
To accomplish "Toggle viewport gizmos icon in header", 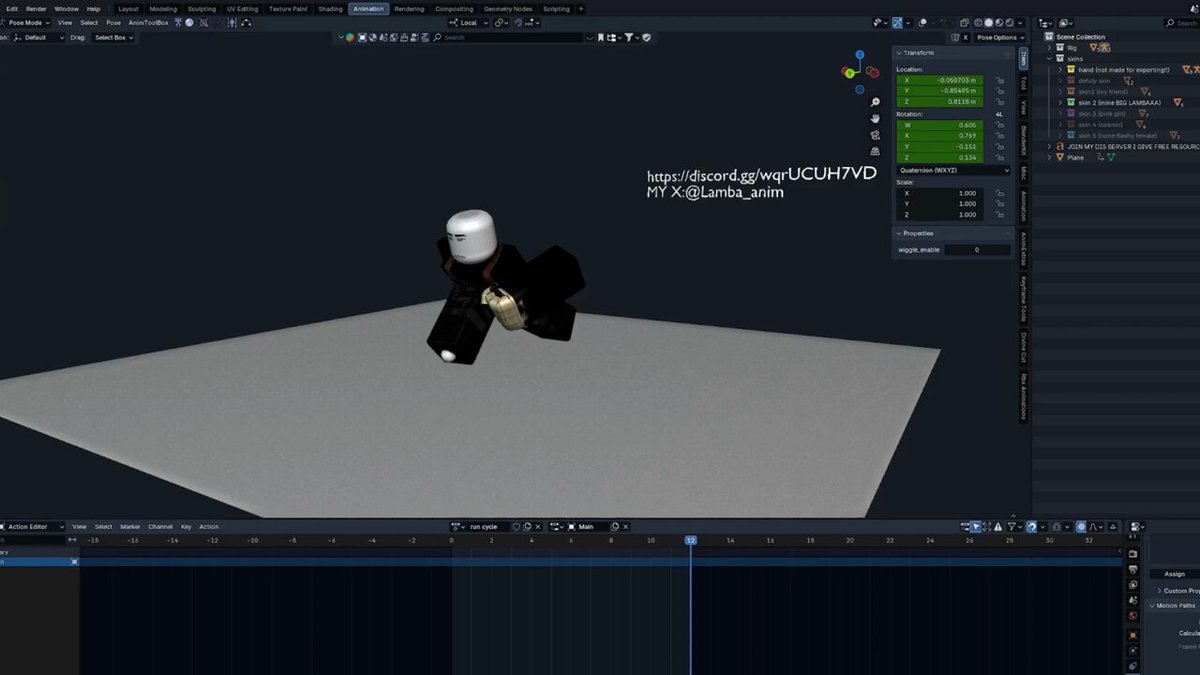I will pos(897,22).
